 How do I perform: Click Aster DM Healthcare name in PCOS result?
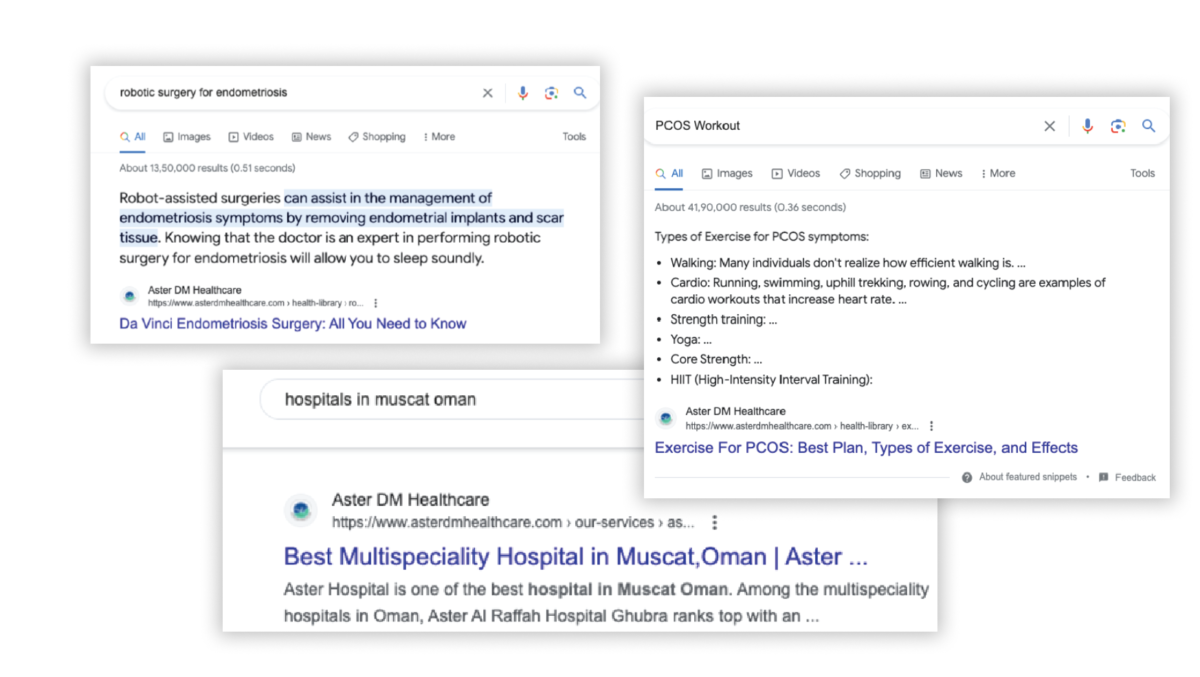click(x=736, y=411)
